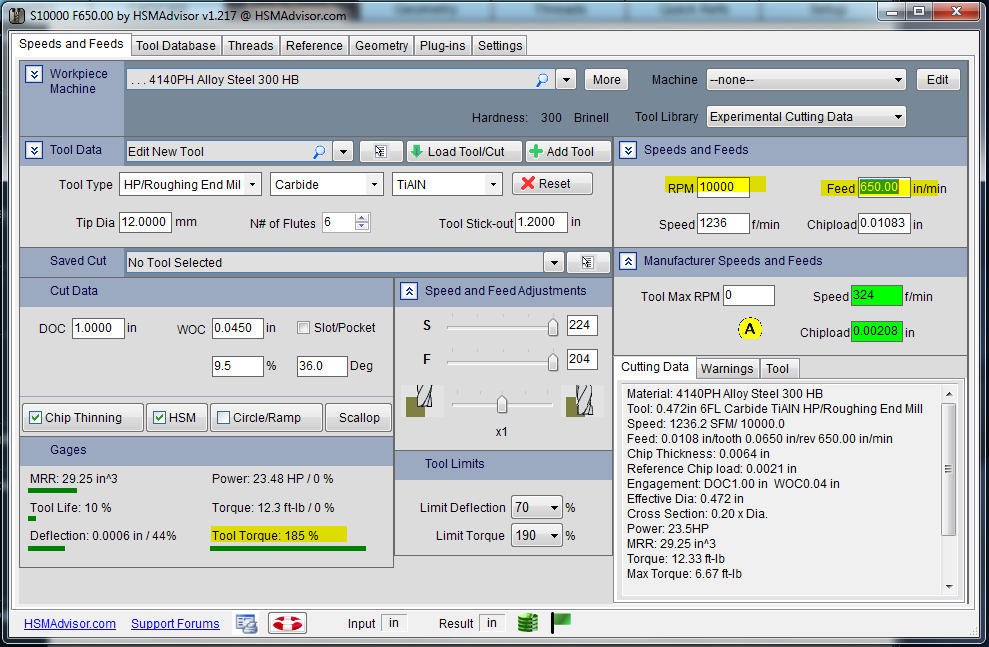
Task: Click the Tool Stick-out input field
Action: tap(541, 222)
